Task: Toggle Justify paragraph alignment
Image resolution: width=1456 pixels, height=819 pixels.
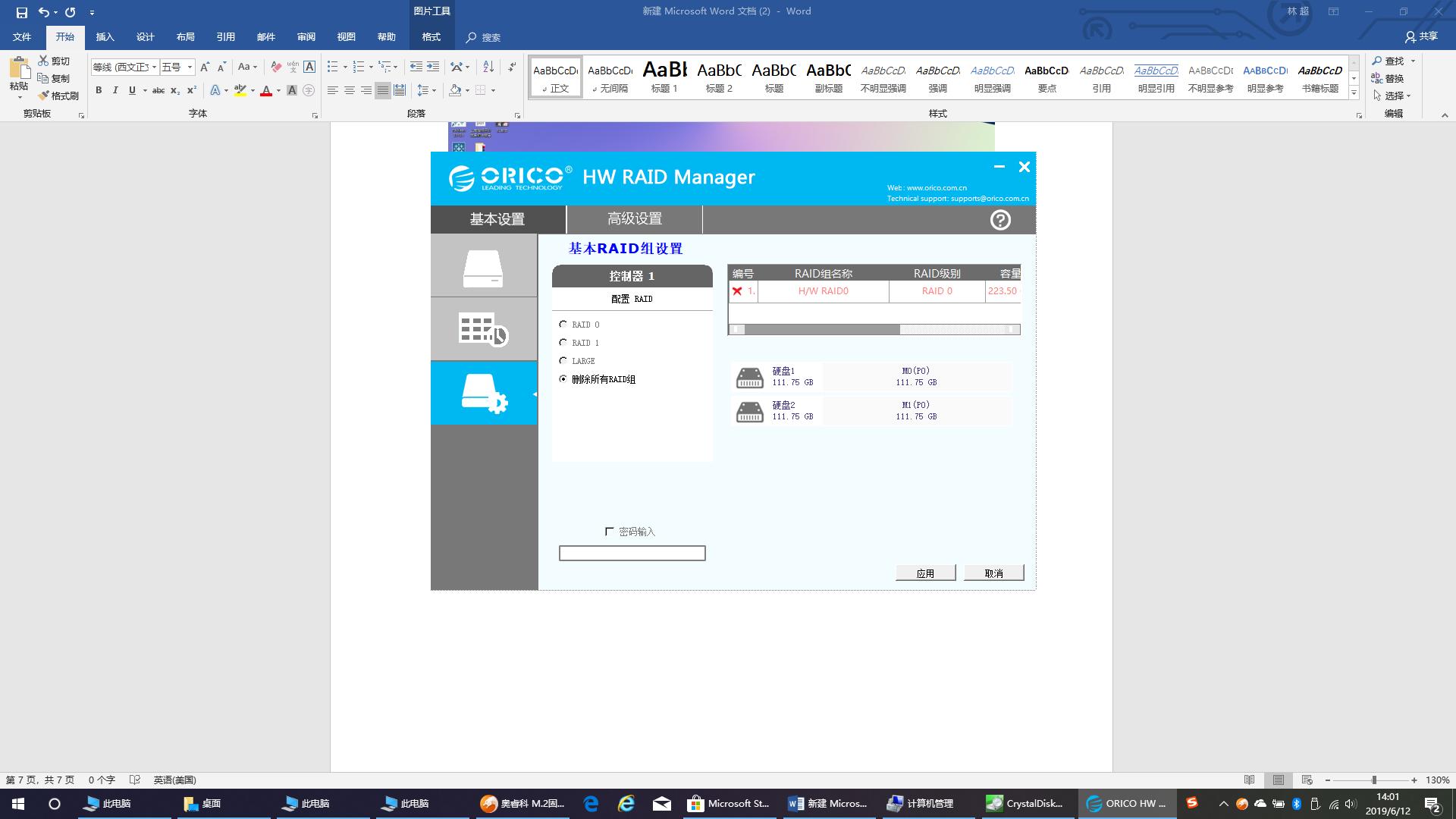Action: 383,90
